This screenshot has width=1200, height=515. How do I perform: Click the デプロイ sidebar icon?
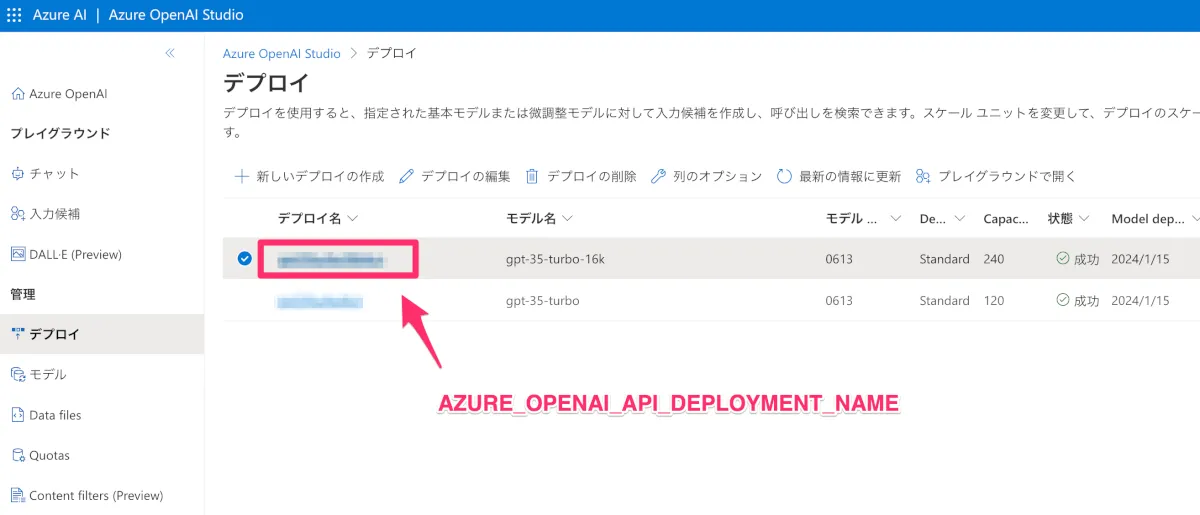(17, 334)
